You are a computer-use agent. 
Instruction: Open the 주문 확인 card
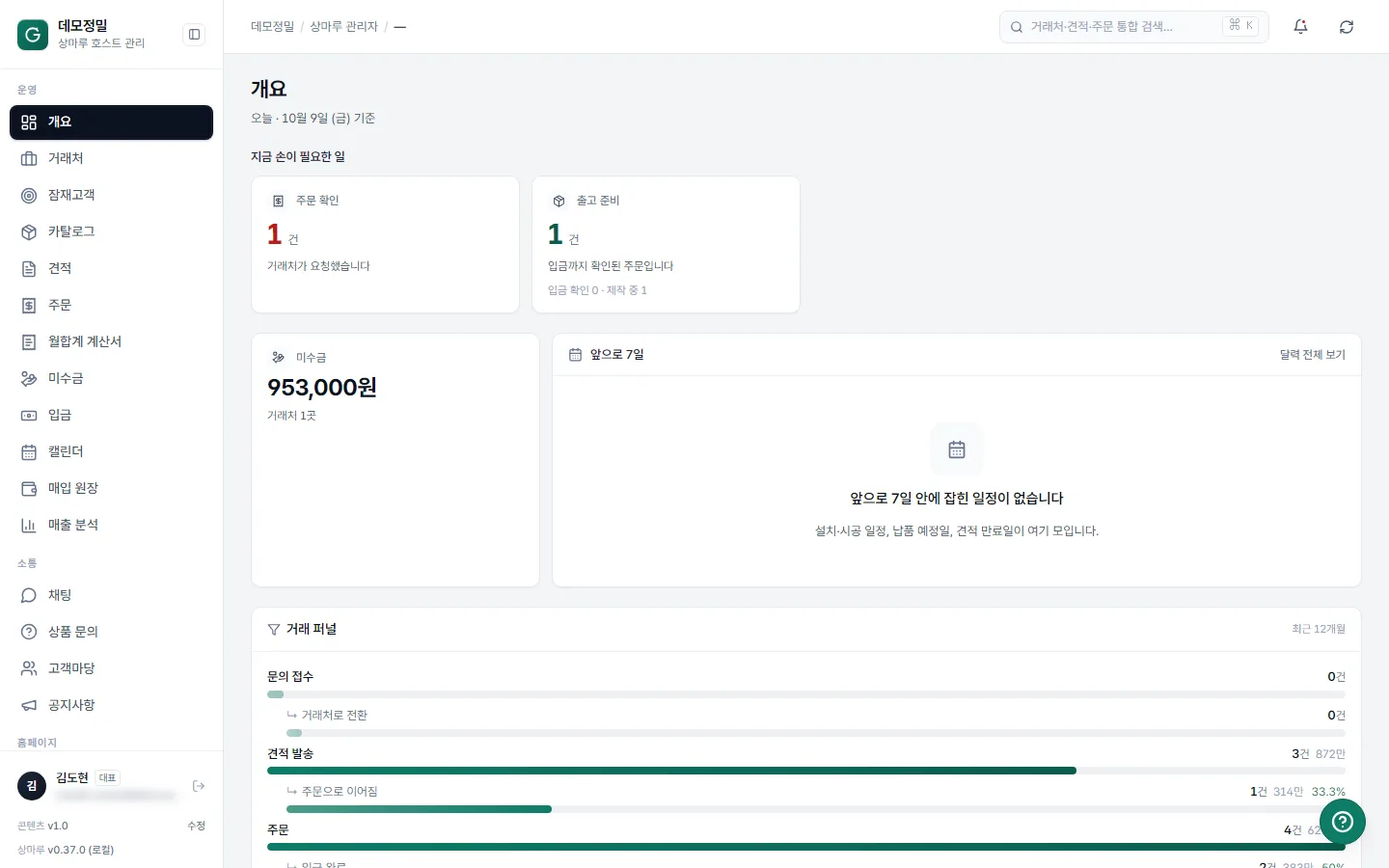(385, 244)
